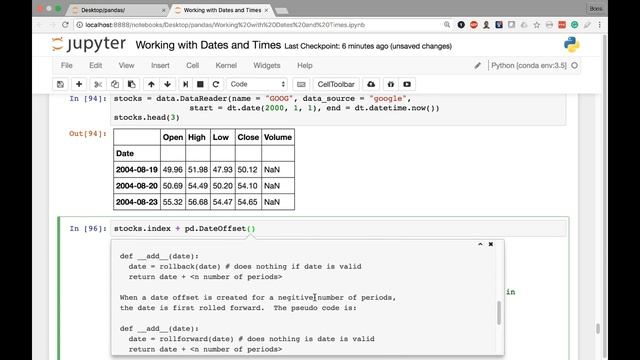Move selected cell up arrow

pos(151,84)
